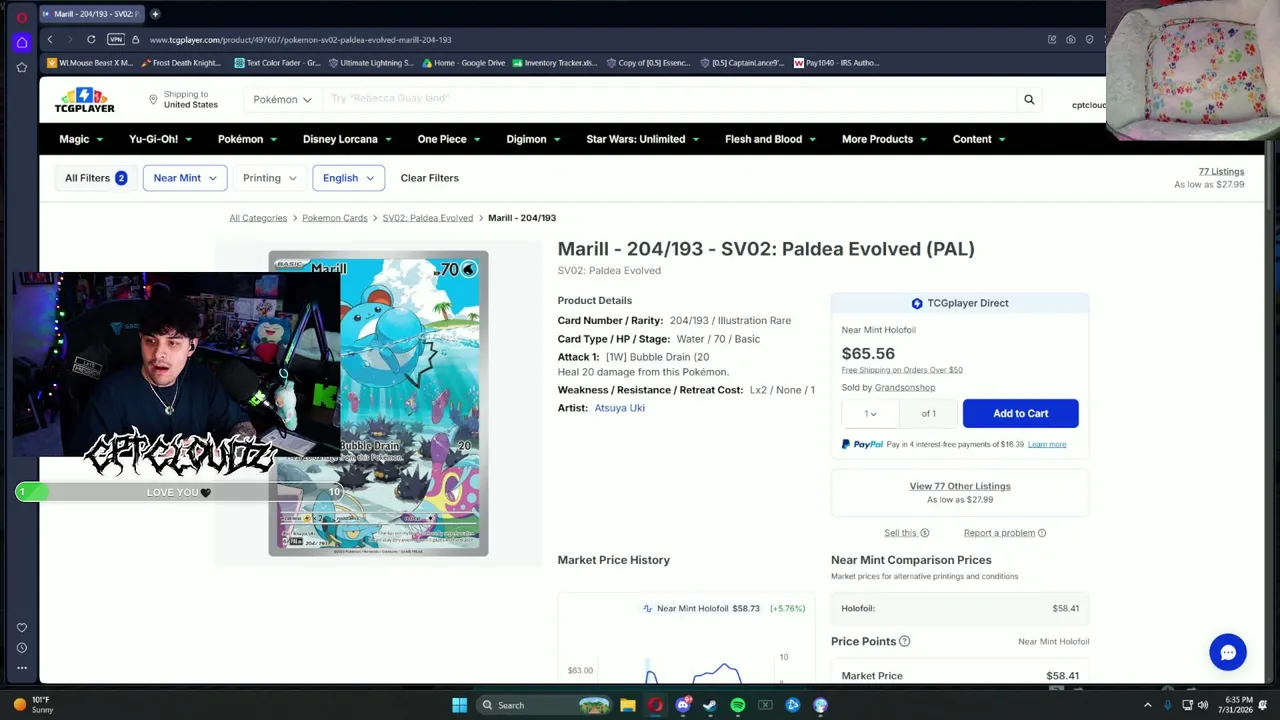Viewport: 1280px width, 720px height.
Task: Open the Text Color Fader bookmark
Action: [277, 63]
